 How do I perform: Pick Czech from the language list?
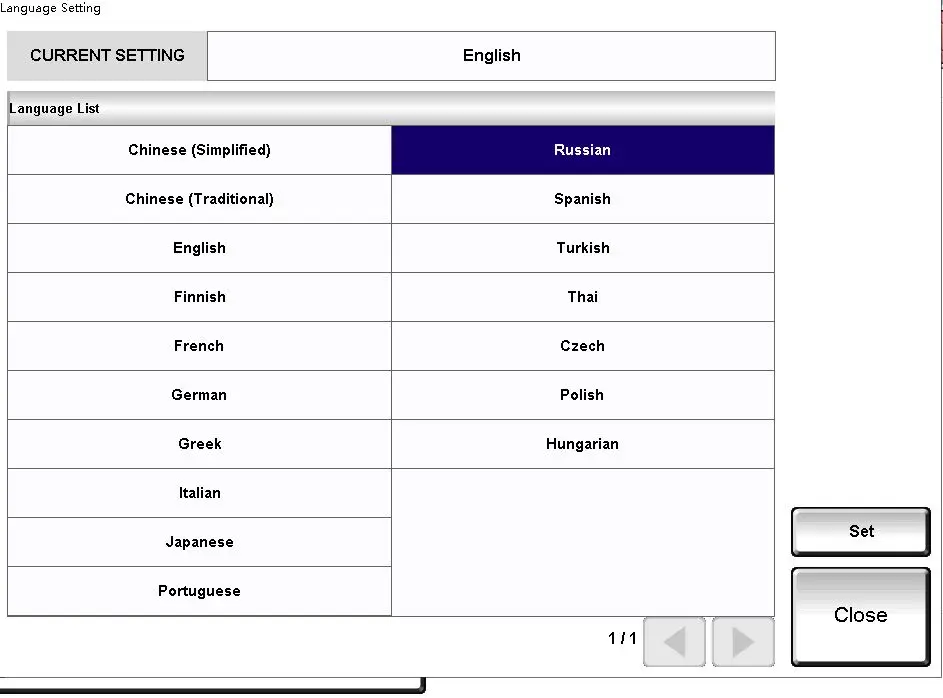(582, 346)
